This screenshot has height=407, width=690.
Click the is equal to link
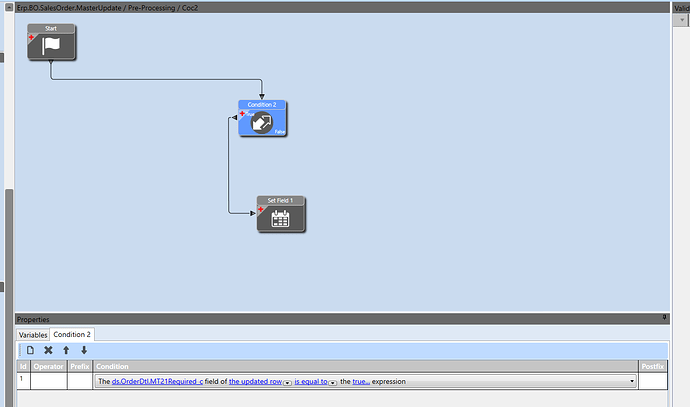(x=311, y=381)
